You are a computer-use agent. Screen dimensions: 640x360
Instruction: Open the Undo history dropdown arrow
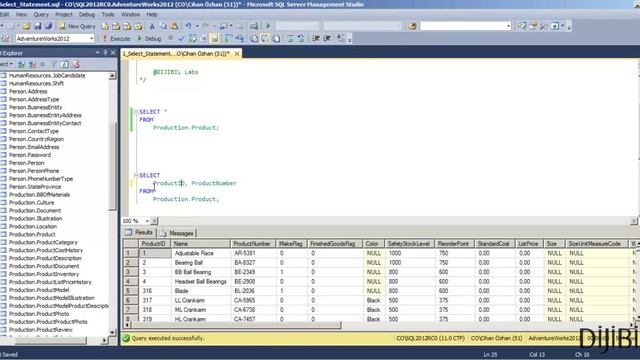coord(197,26)
